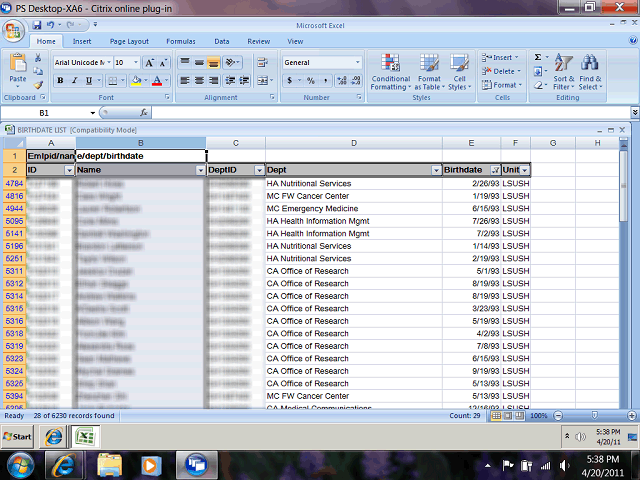Toggle Italic formatting
640x480 pixels.
click(x=74, y=80)
